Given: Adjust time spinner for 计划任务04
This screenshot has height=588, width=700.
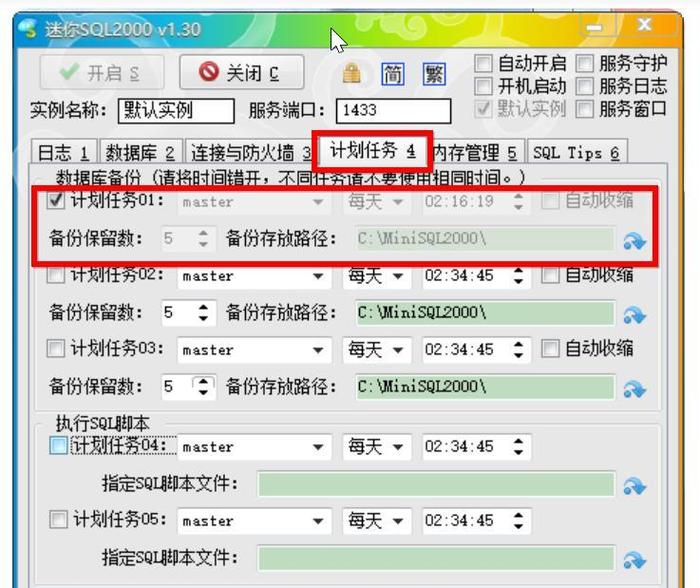Looking at the screenshot, I should click(x=518, y=447).
